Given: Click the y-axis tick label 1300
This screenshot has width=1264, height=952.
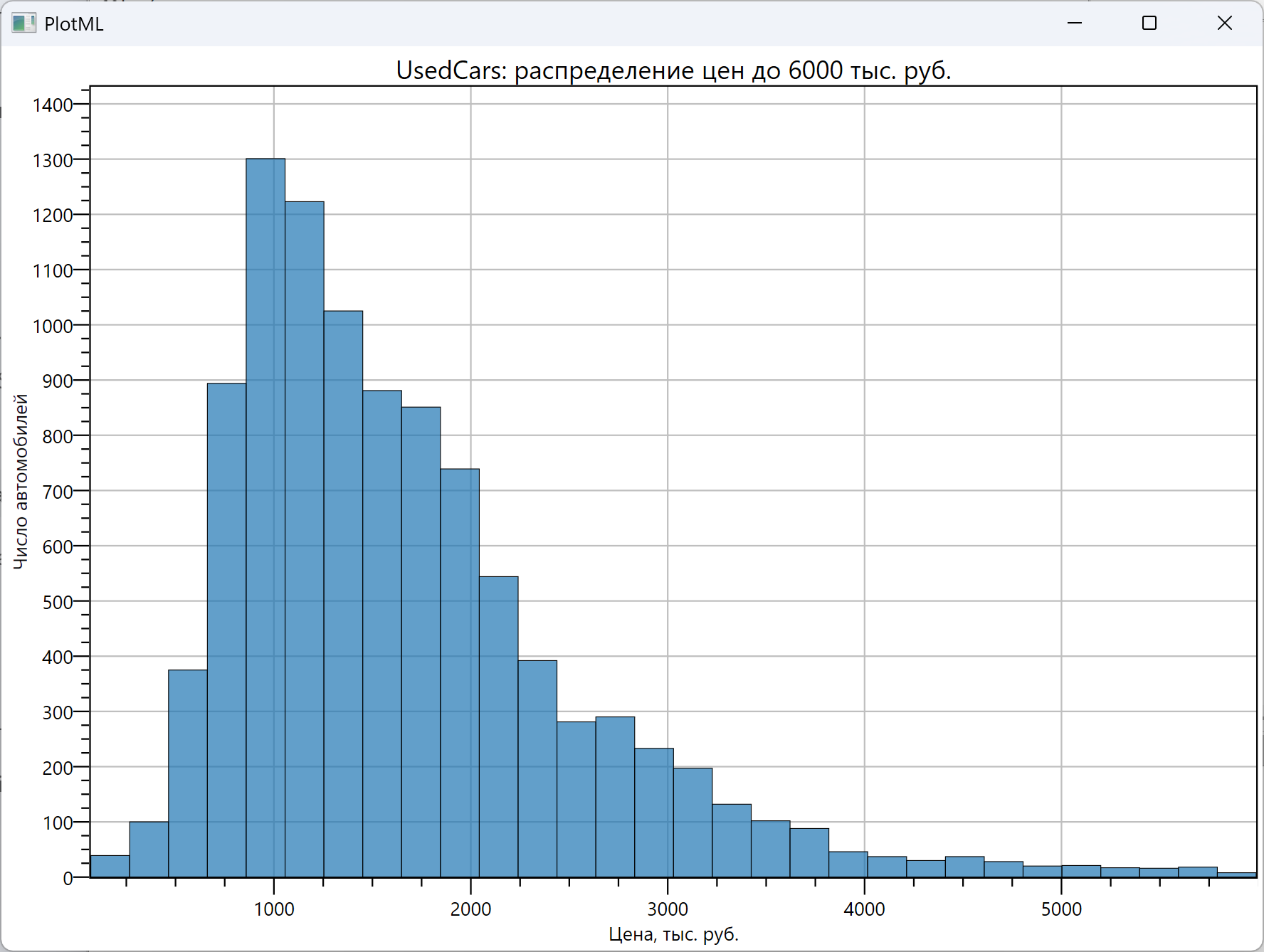Looking at the screenshot, I should click(53, 161).
